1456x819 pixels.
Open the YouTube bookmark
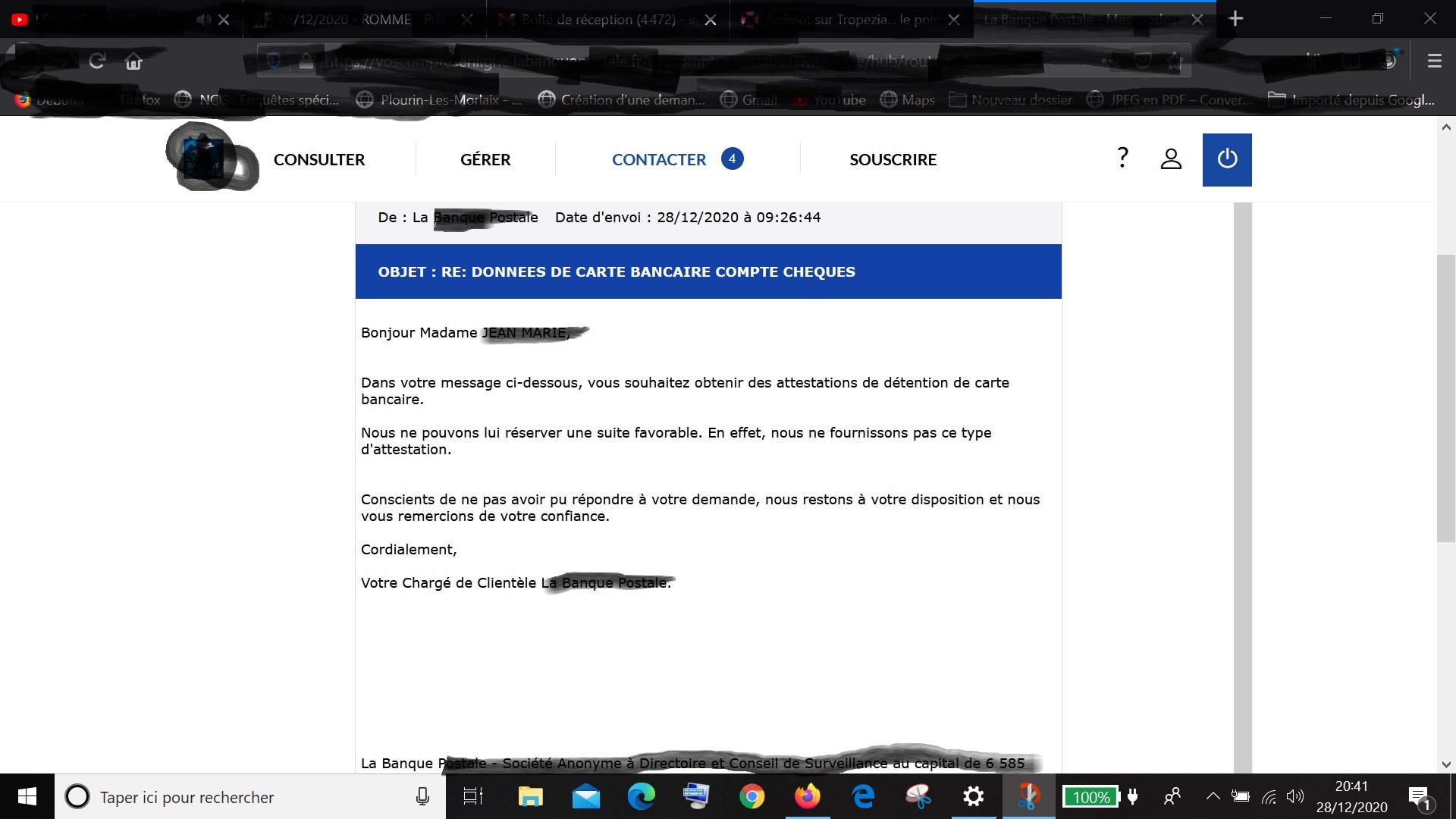click(x=829, y=99)
